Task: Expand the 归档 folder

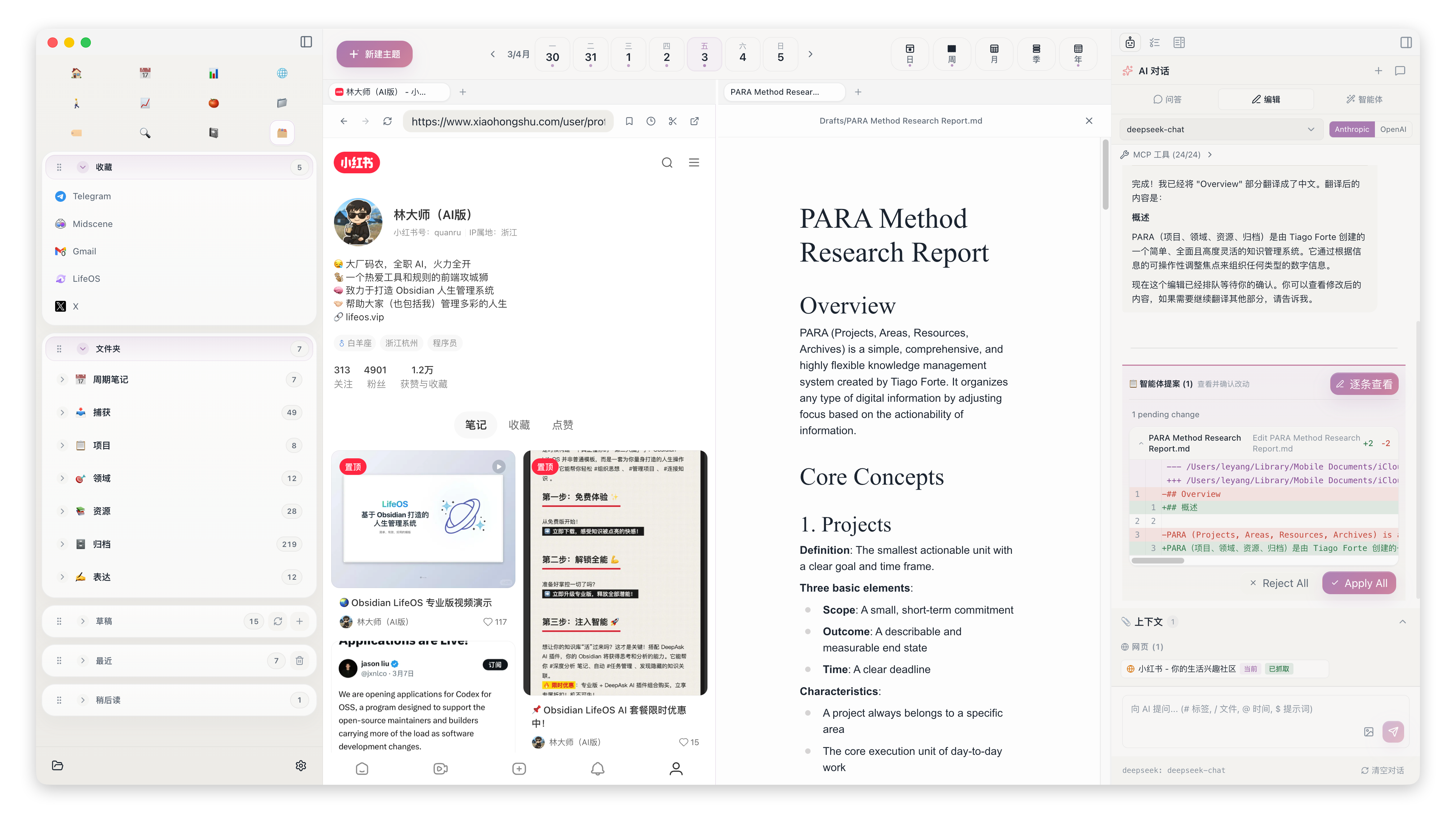Action: (x=62, y=544)
